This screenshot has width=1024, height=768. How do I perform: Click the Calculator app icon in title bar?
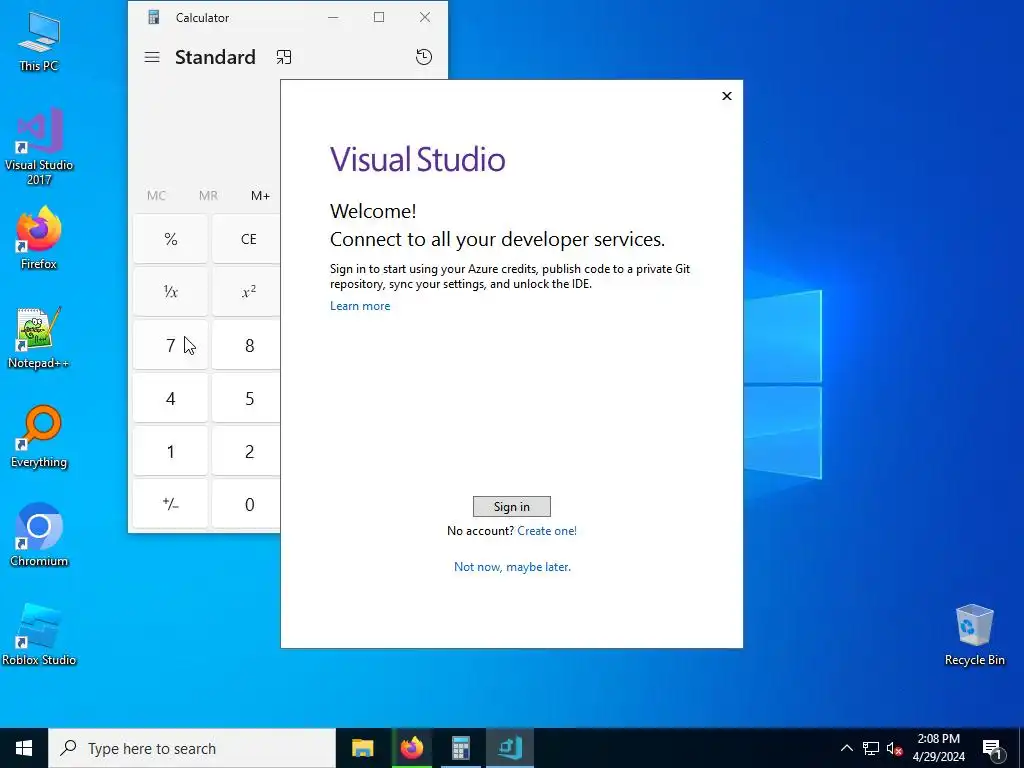(x=153, y=18)
